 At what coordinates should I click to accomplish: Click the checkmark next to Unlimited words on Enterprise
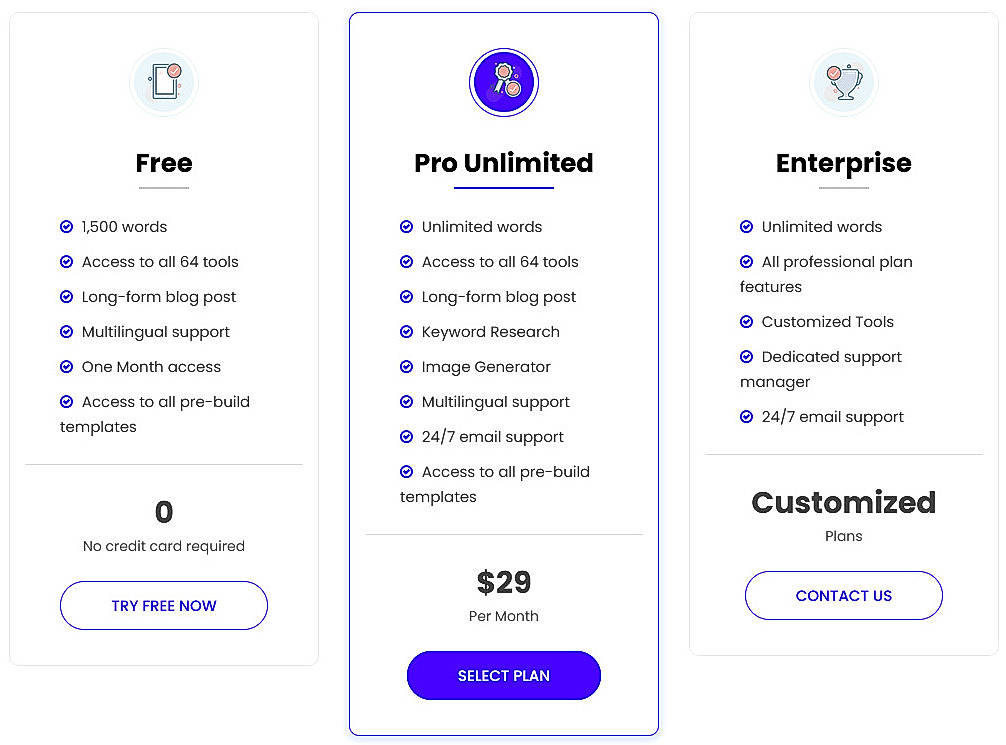pos(747,227)
